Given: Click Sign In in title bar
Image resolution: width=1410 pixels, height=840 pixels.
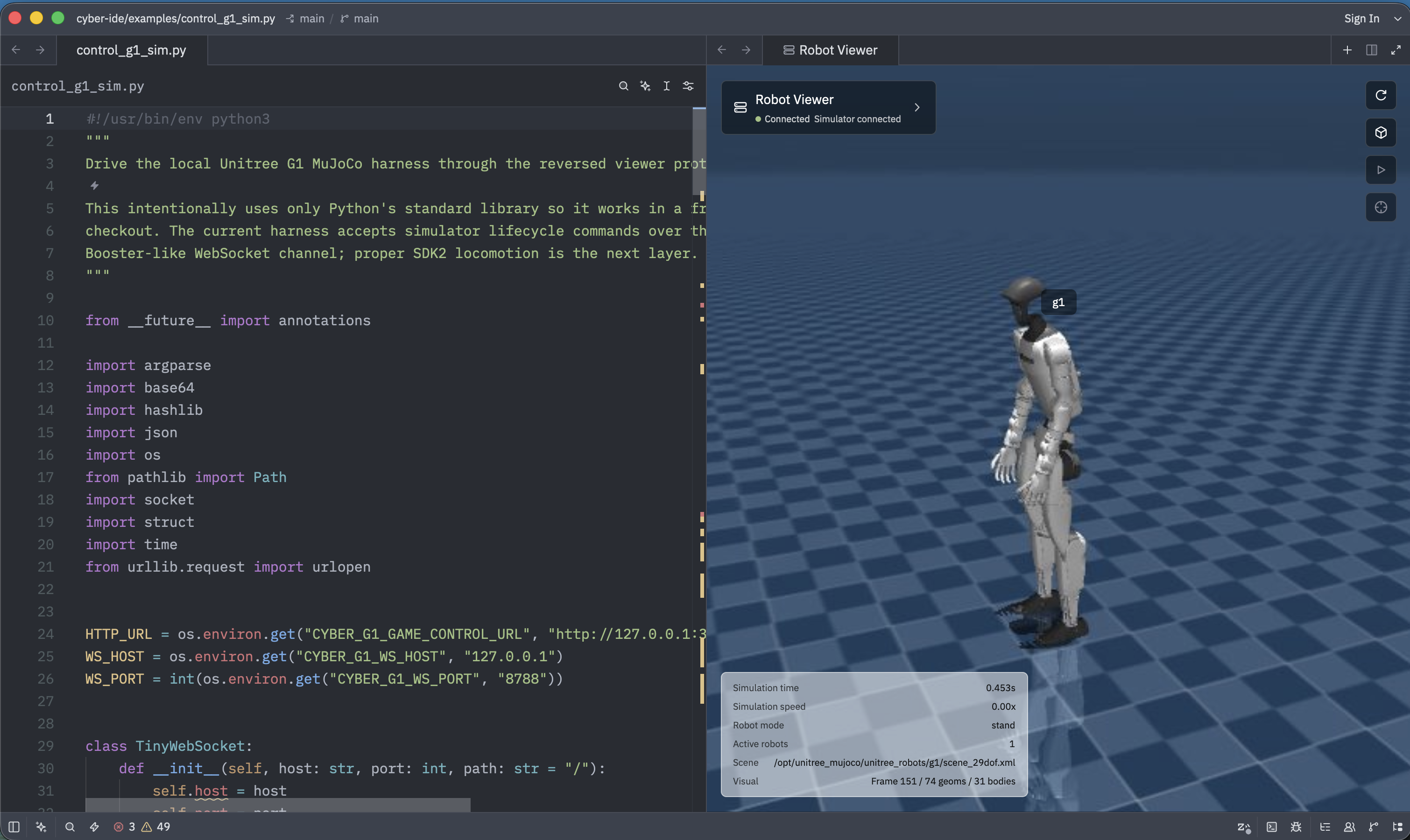Looking at the screenshot, I should tap(1361, 18).
